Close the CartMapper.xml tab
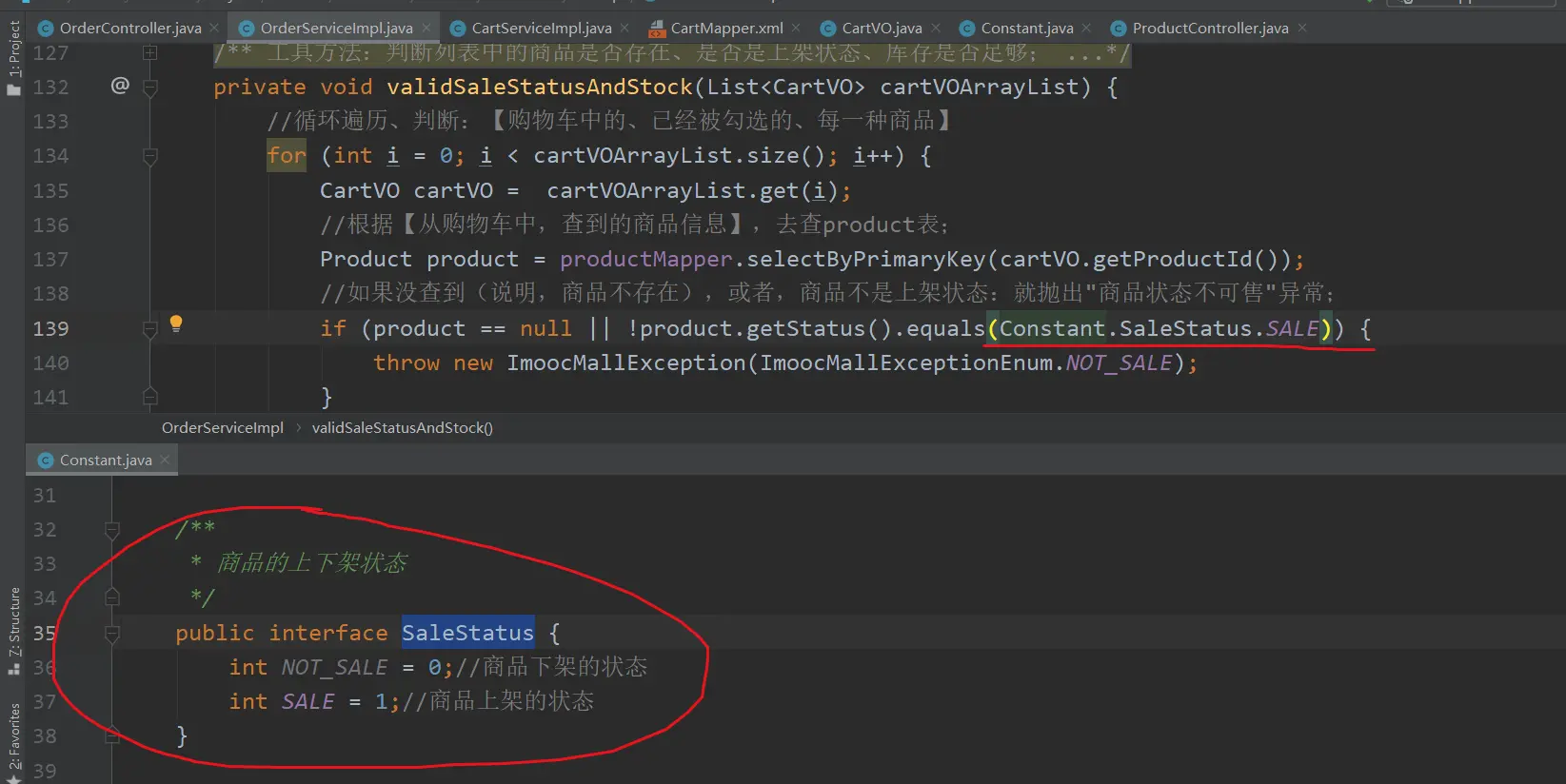Screen dimensions: 1566x784 click(x=796, y=29)
